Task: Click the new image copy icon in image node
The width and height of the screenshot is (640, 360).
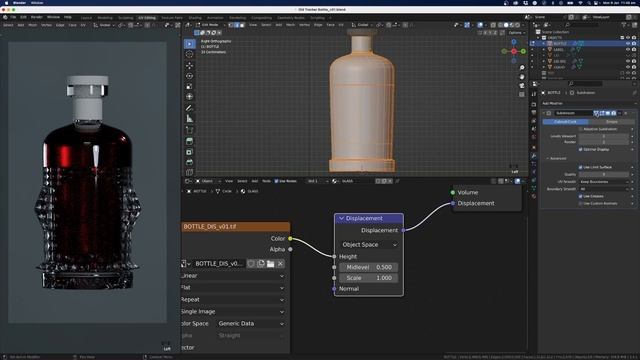Action: click(x=261, y=264)
